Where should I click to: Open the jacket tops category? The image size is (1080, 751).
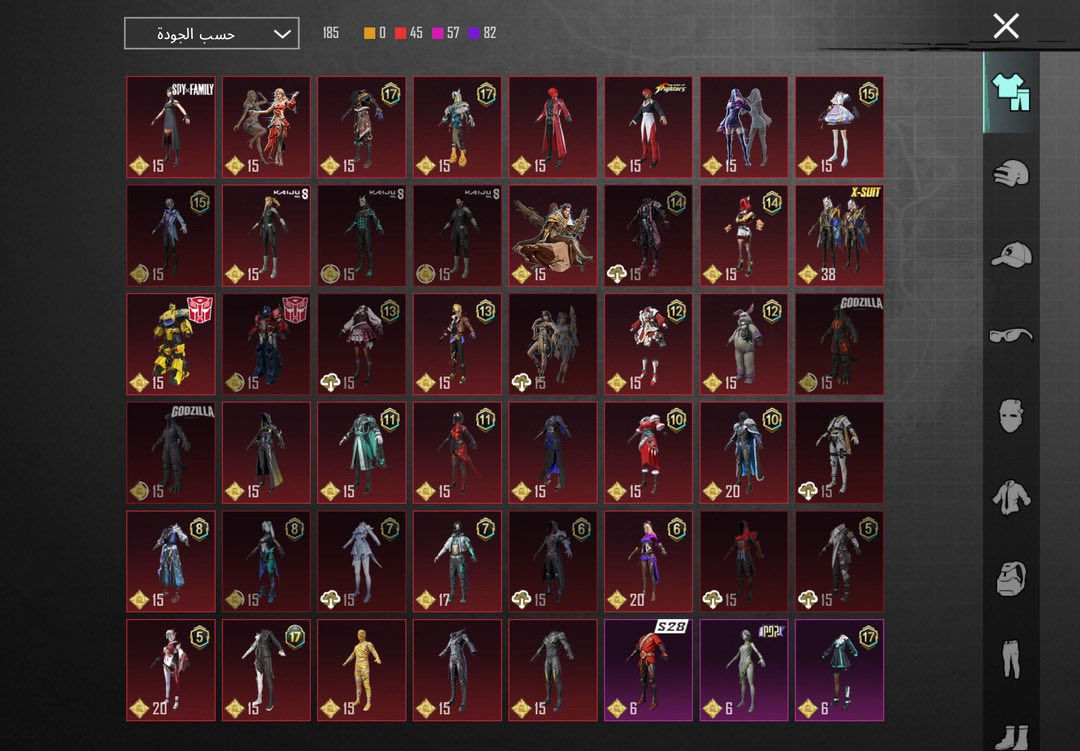click(1010, 495)
